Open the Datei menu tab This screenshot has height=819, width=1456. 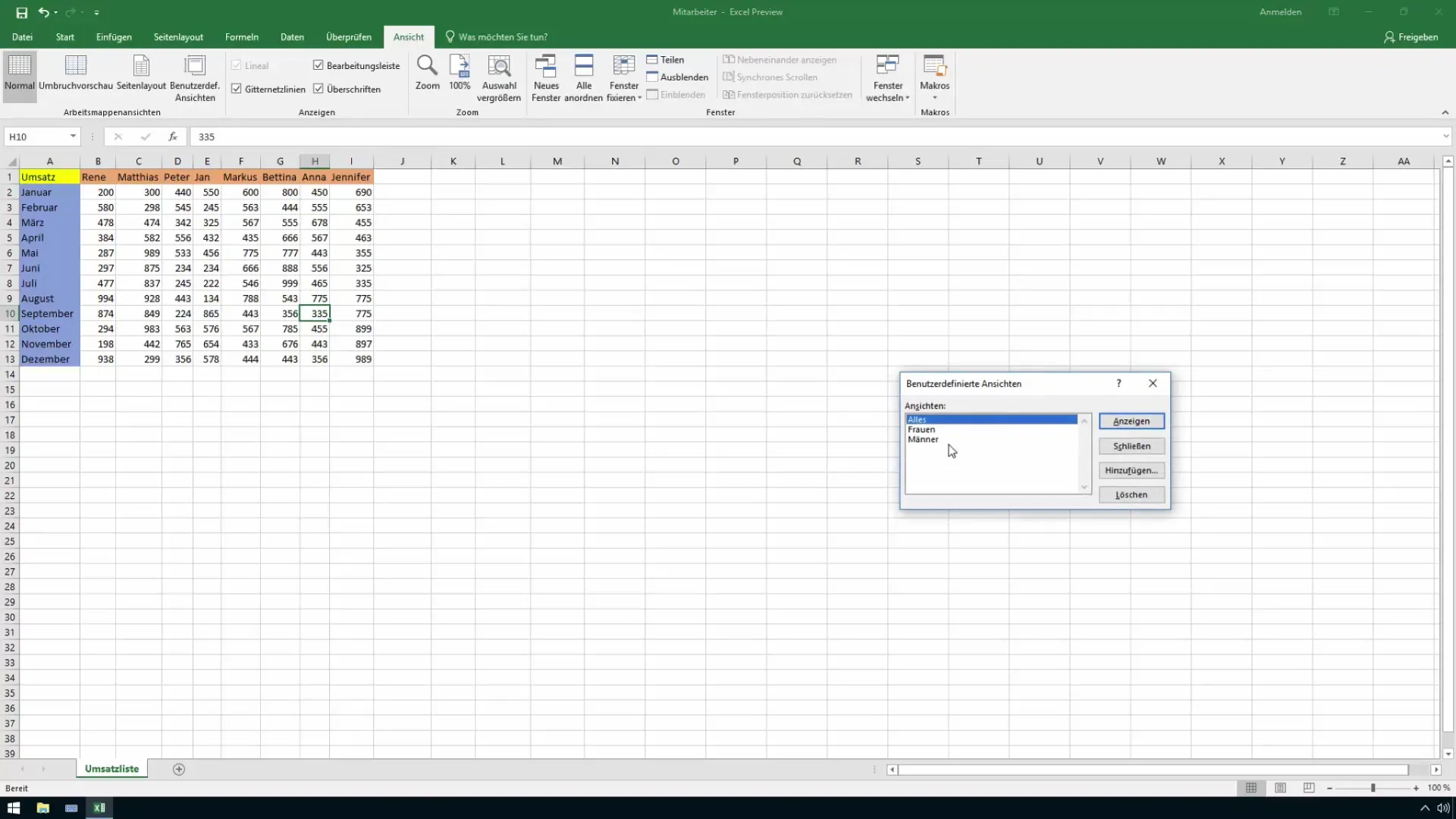click(22, 37)
